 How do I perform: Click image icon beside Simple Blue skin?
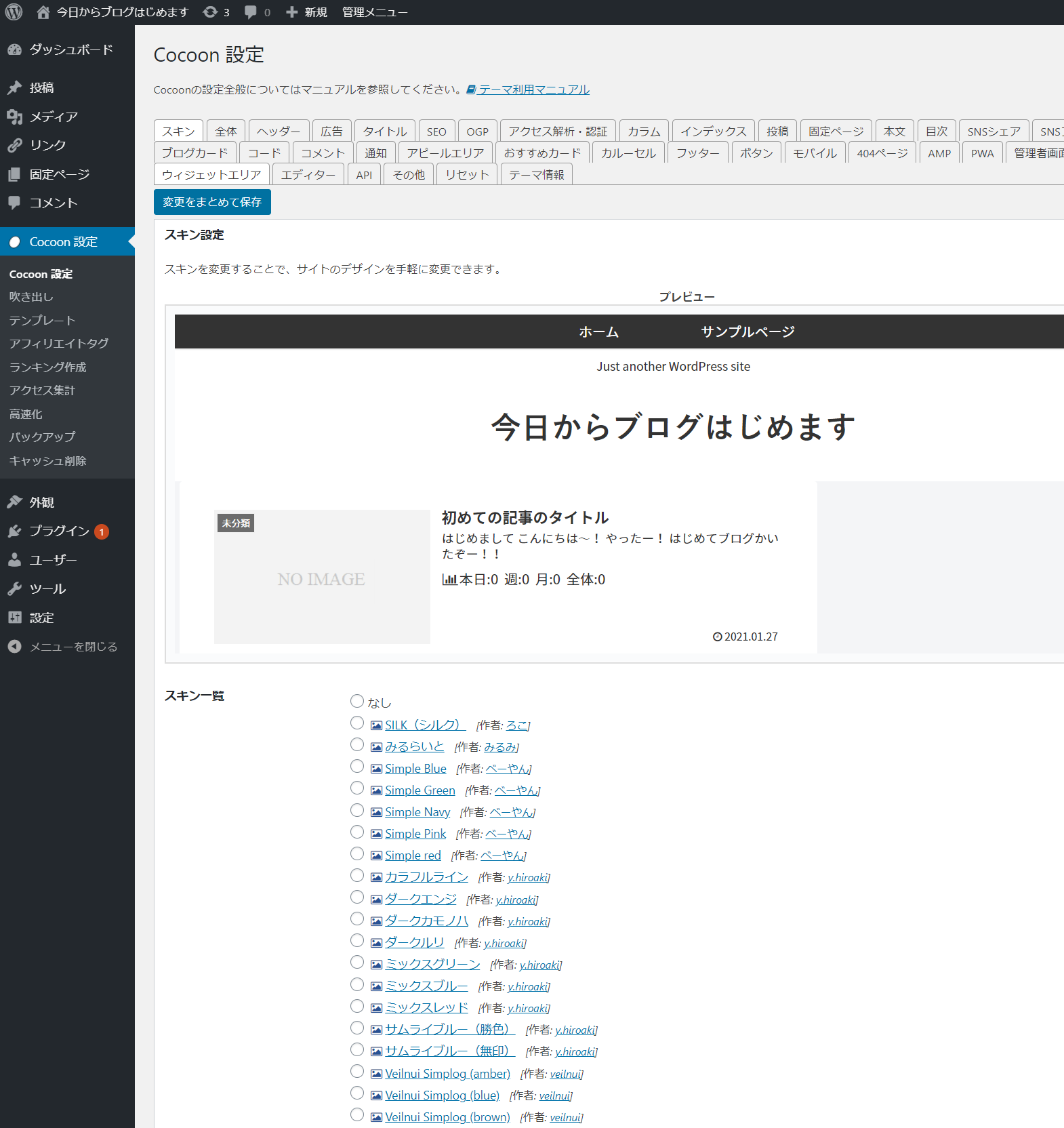pyautogui.click(x=377, y=769)
